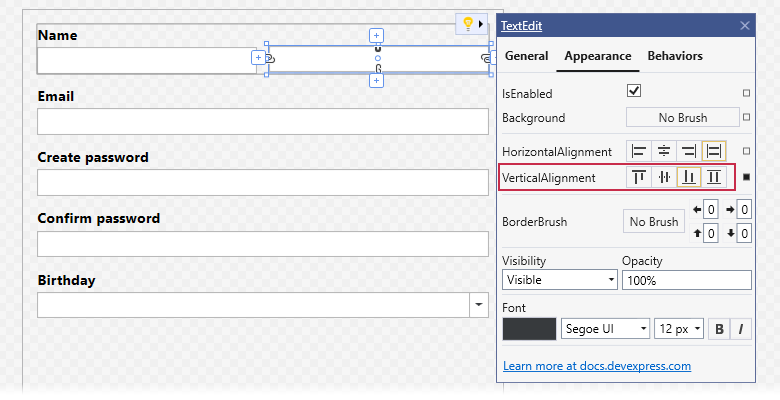Toggle the Bold font button
780x400 pixels.
click(x=719, y=329)
